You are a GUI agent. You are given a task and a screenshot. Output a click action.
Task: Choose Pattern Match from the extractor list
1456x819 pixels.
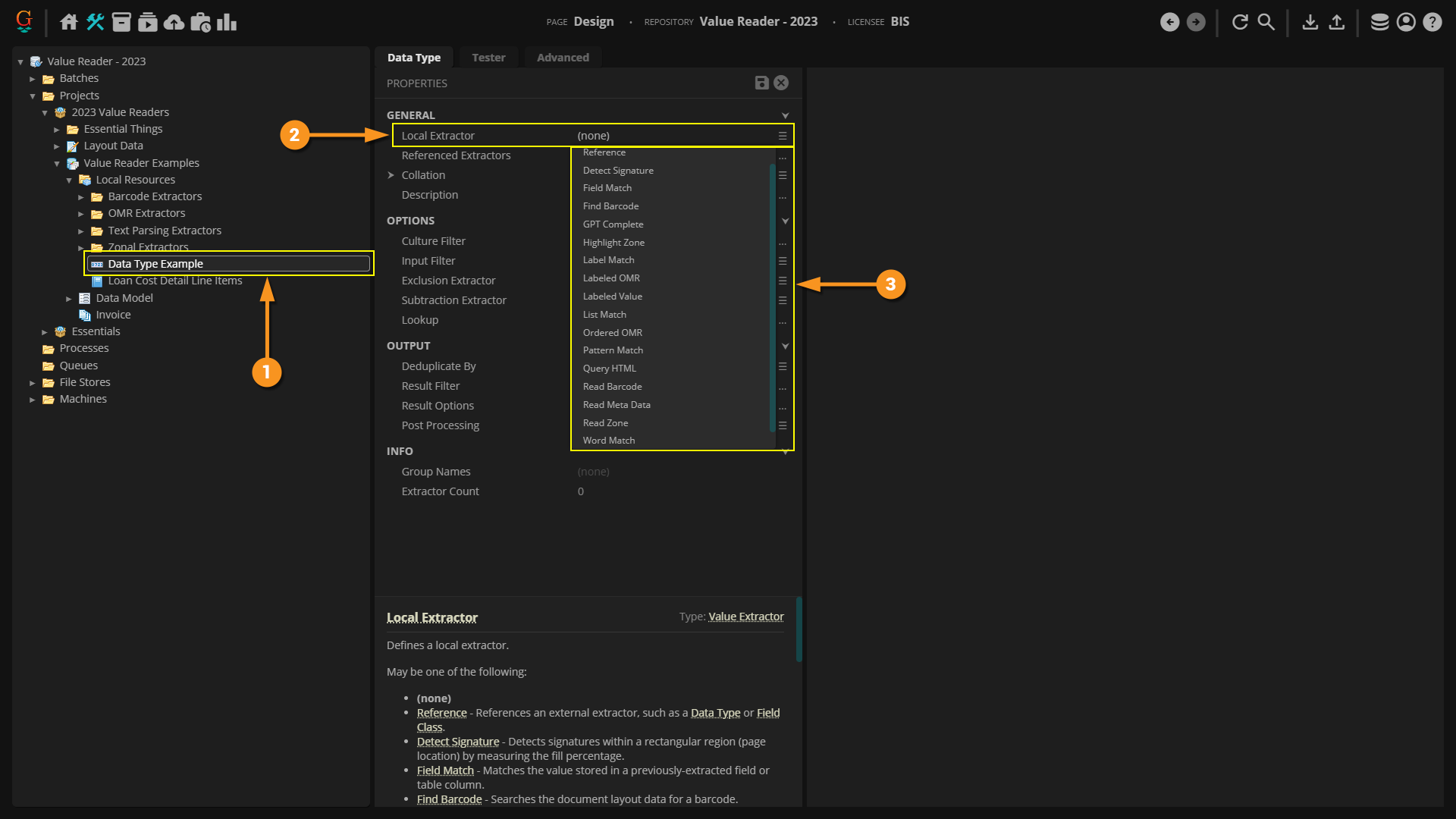tap(613, 350)
